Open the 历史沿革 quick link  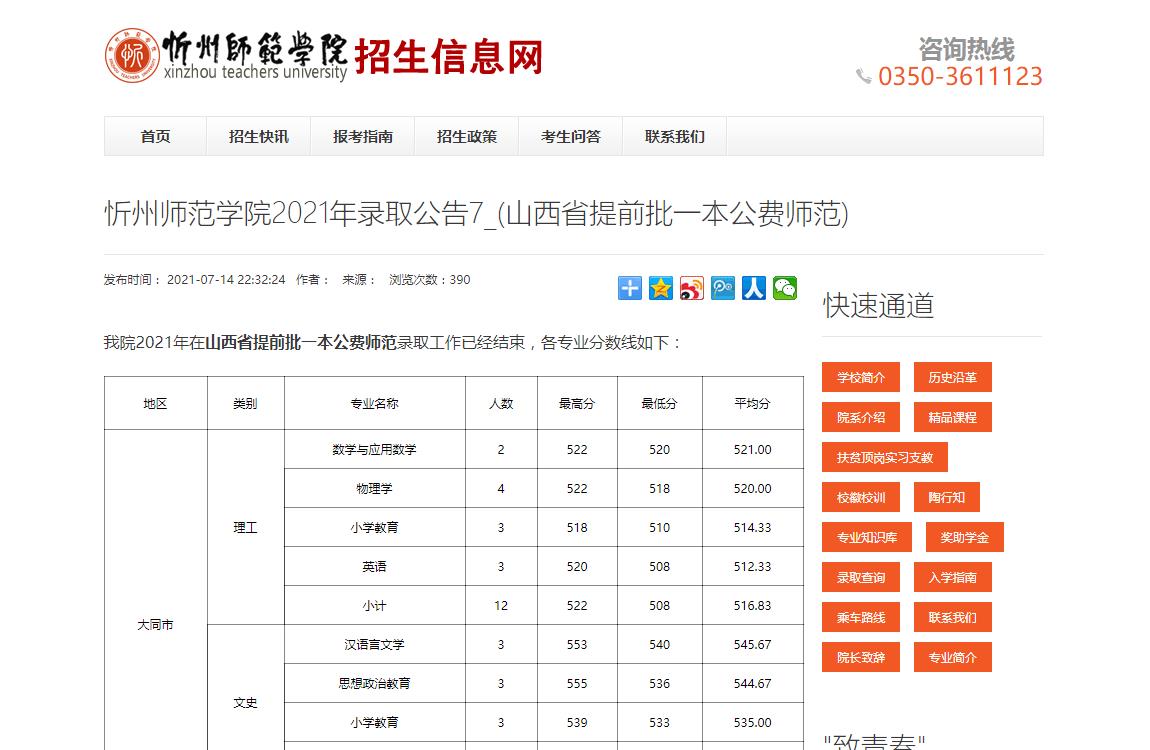pos(952,378)
